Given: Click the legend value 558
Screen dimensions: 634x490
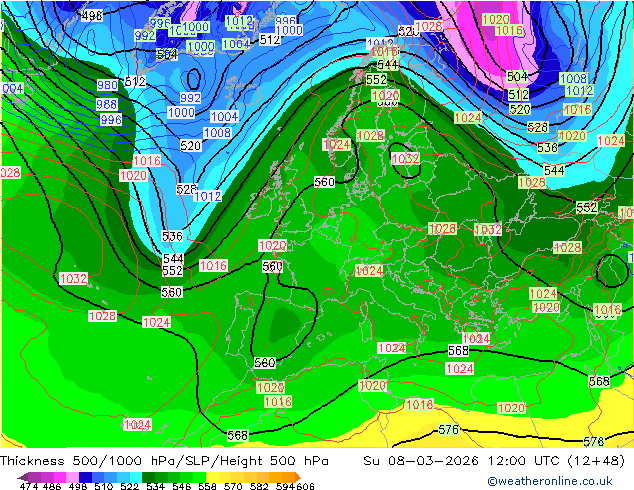Looking at the screenshot, I should pyautogui.click(x=207, y=486).
